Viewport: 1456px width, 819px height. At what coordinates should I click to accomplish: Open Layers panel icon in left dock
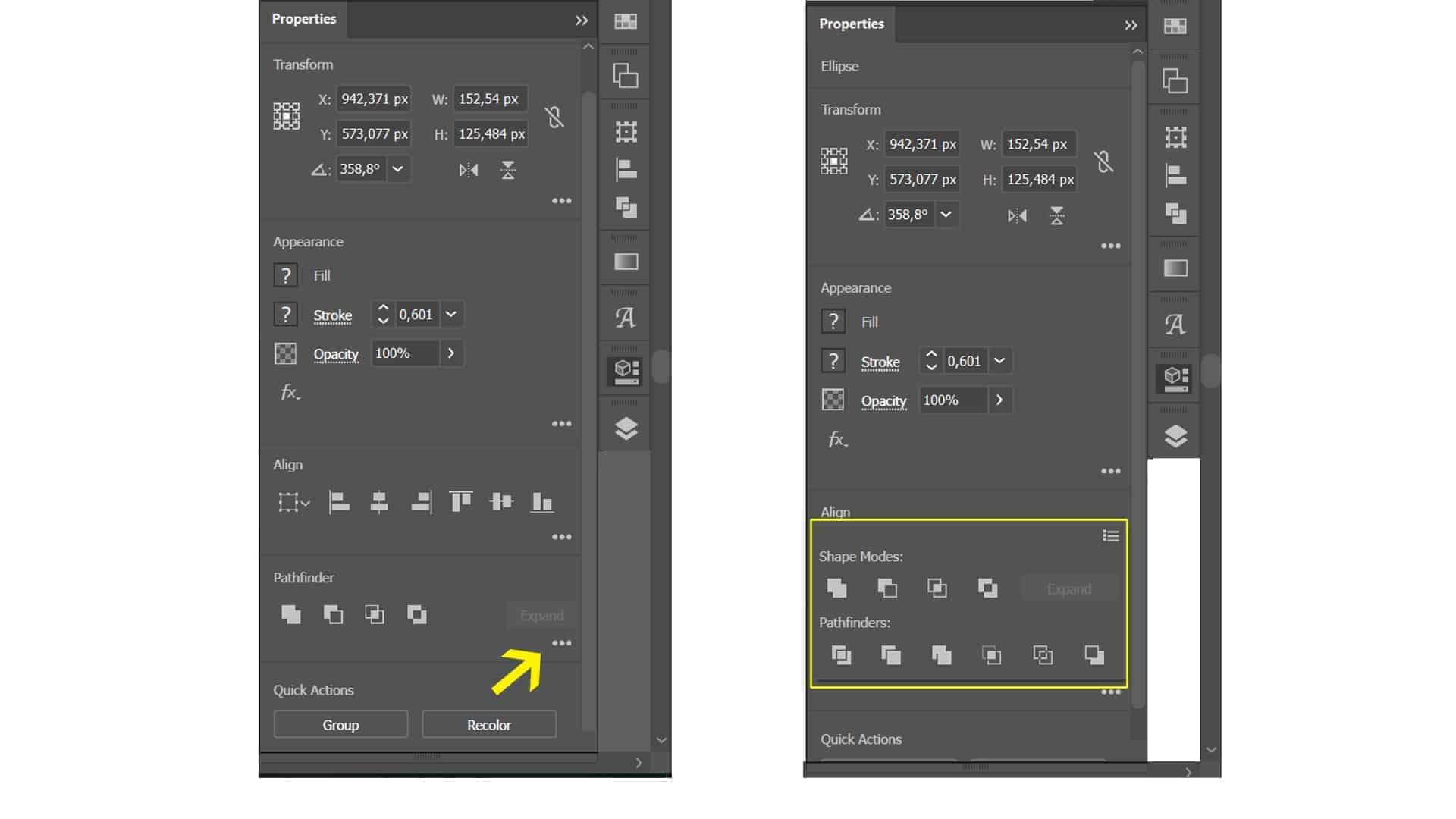626,429
